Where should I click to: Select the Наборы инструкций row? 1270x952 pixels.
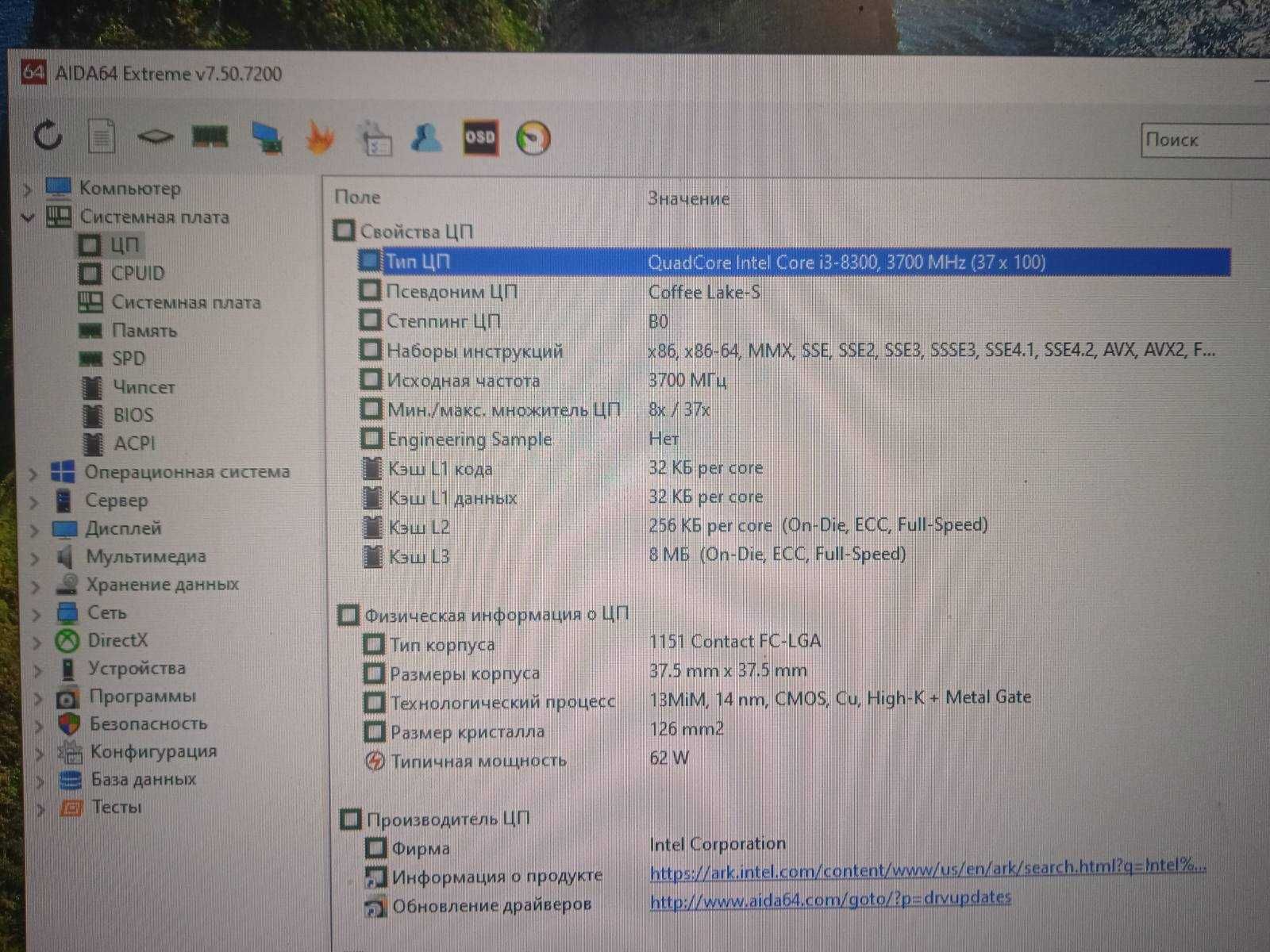click(x=794, y=351)
